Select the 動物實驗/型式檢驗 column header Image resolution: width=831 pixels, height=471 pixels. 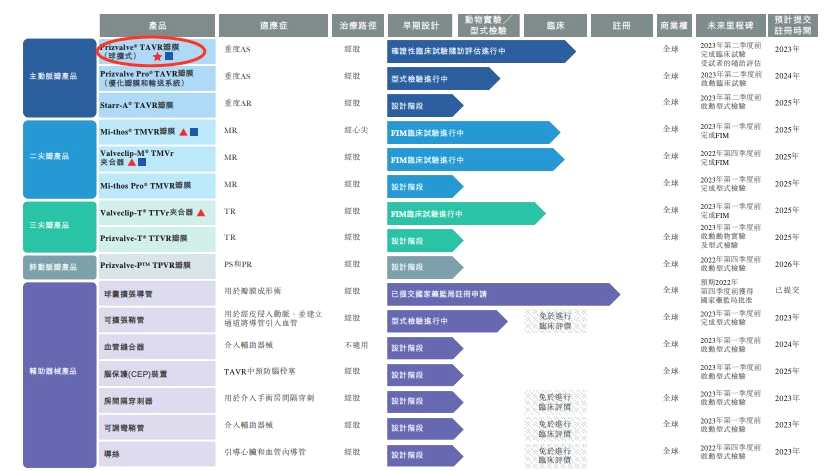tap(489, 25)
